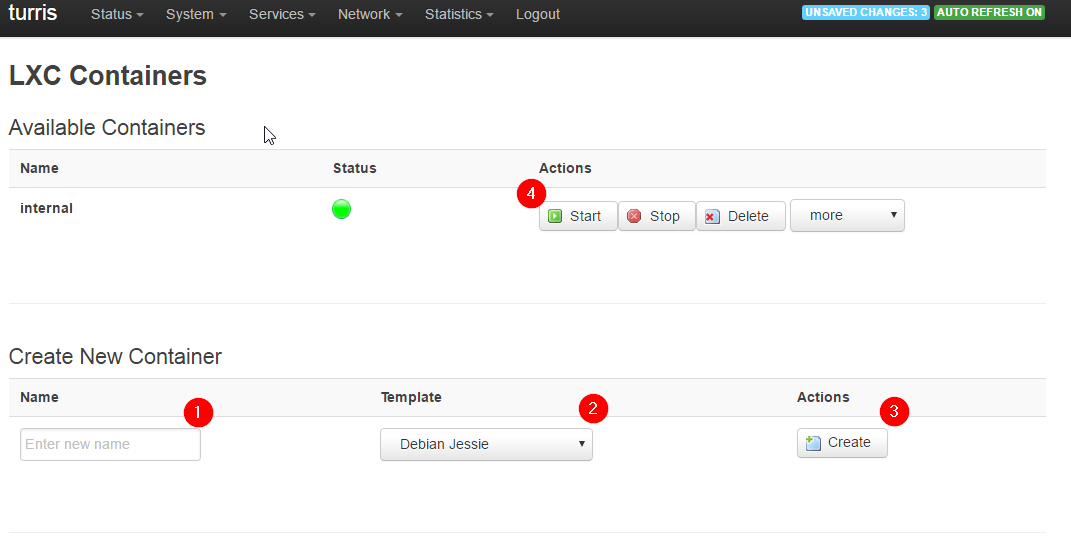Click the red numbered marker 1
The height and width of the screenshot is (537, 1071).
coord(198,411)
